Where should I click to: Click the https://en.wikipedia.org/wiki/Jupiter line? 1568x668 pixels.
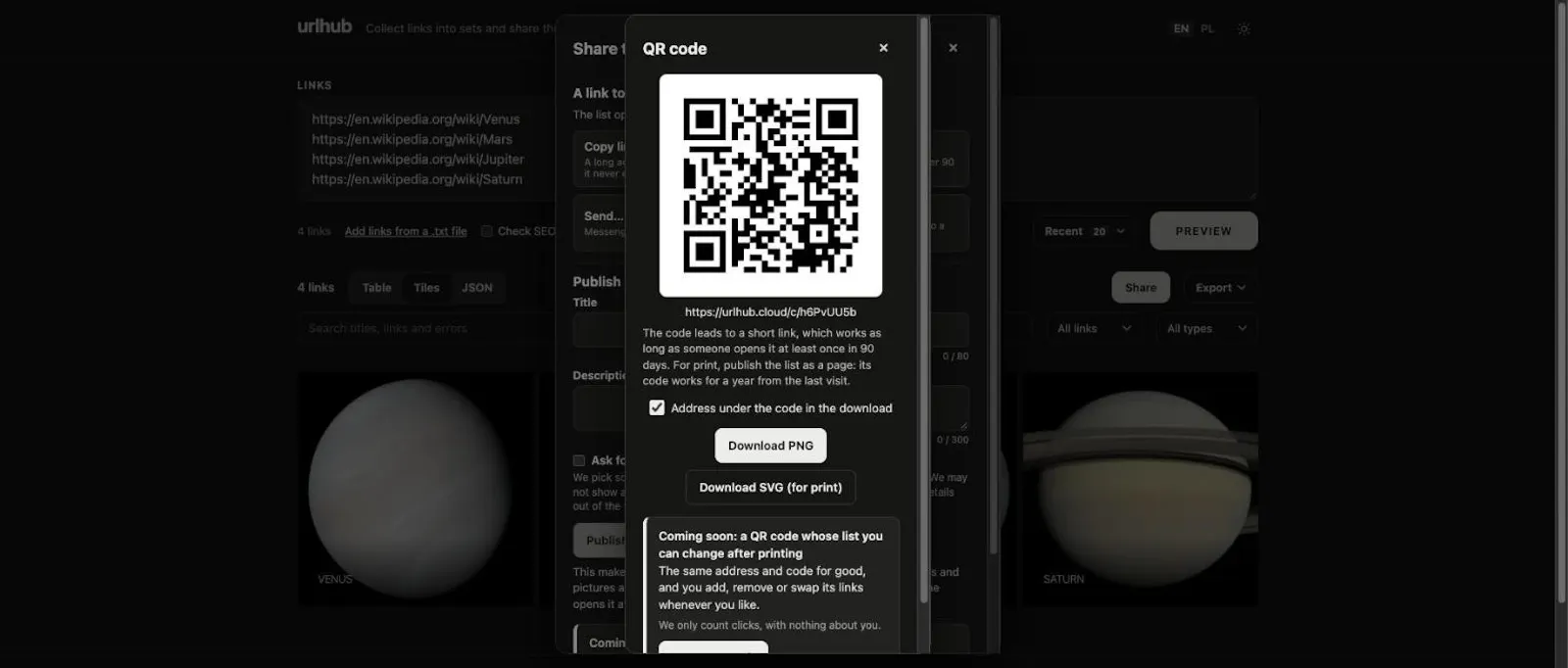click(417, 159)
